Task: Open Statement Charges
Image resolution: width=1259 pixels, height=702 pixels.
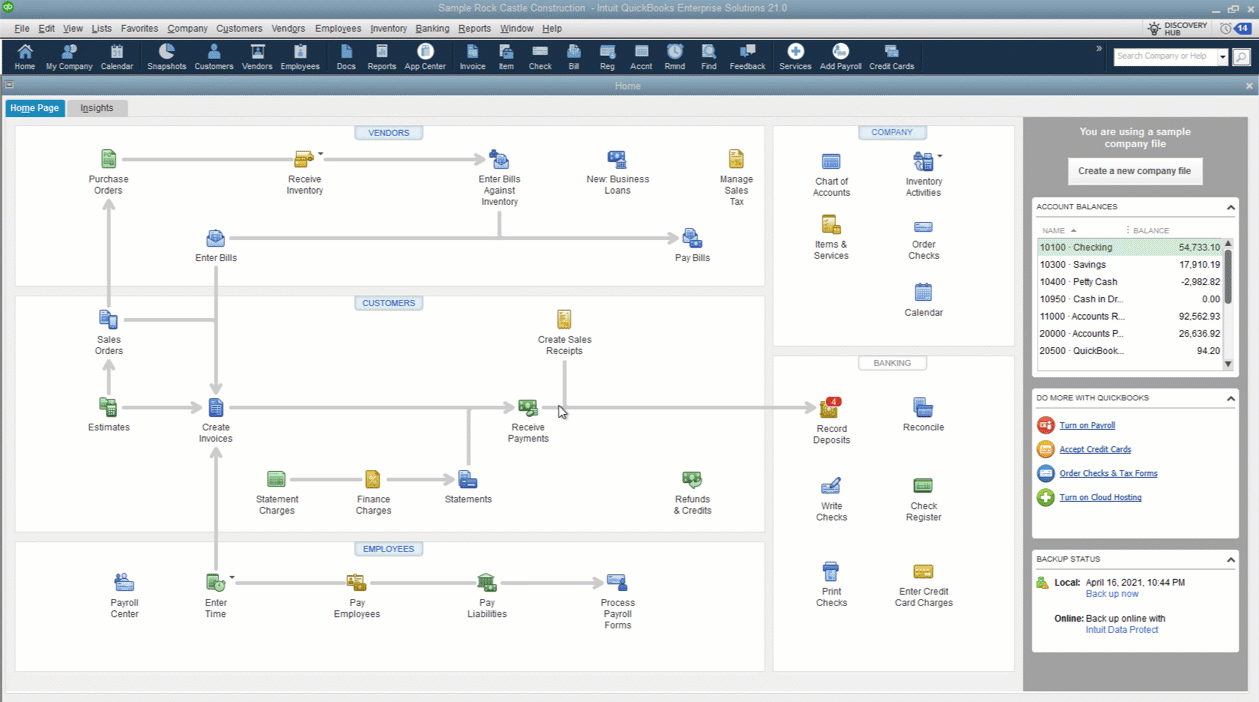Action: coord(276,479)
